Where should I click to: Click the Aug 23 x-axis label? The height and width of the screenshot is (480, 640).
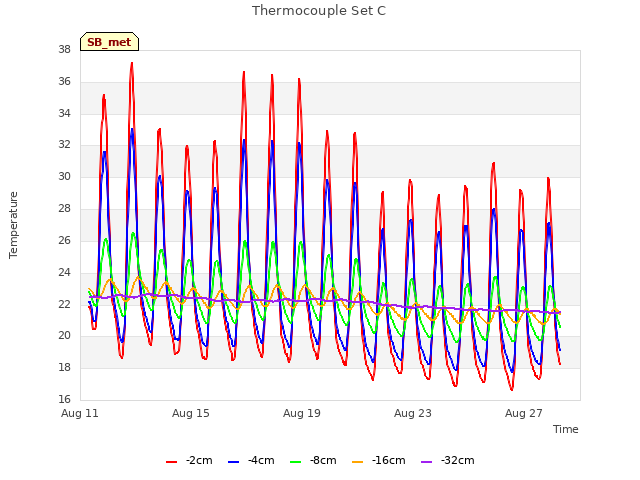pyautogui.click(x=413, y=413)
